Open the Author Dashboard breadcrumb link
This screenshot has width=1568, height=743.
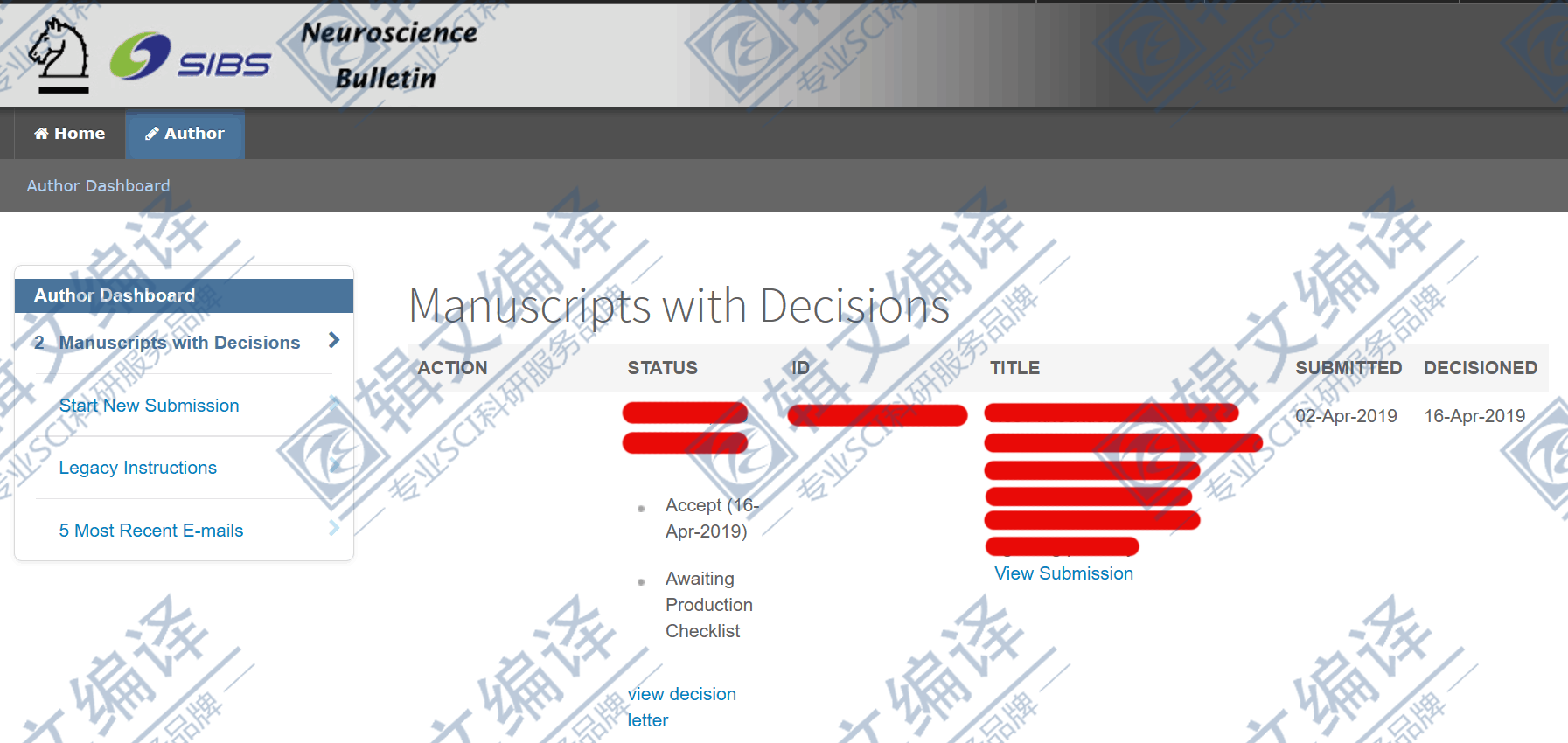[x=98, y=186]
